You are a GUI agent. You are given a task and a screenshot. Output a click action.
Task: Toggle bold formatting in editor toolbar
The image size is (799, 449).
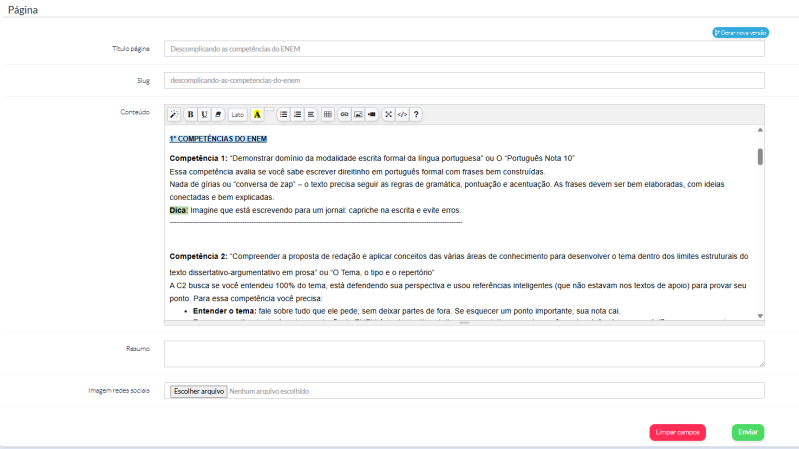click(x=190, y=115)
